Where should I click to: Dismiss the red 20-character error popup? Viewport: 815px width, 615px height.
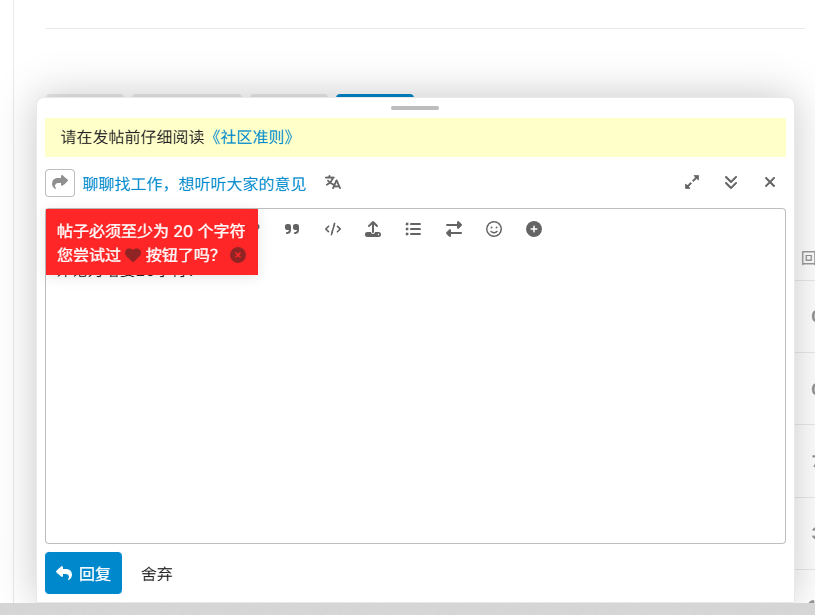238,255
